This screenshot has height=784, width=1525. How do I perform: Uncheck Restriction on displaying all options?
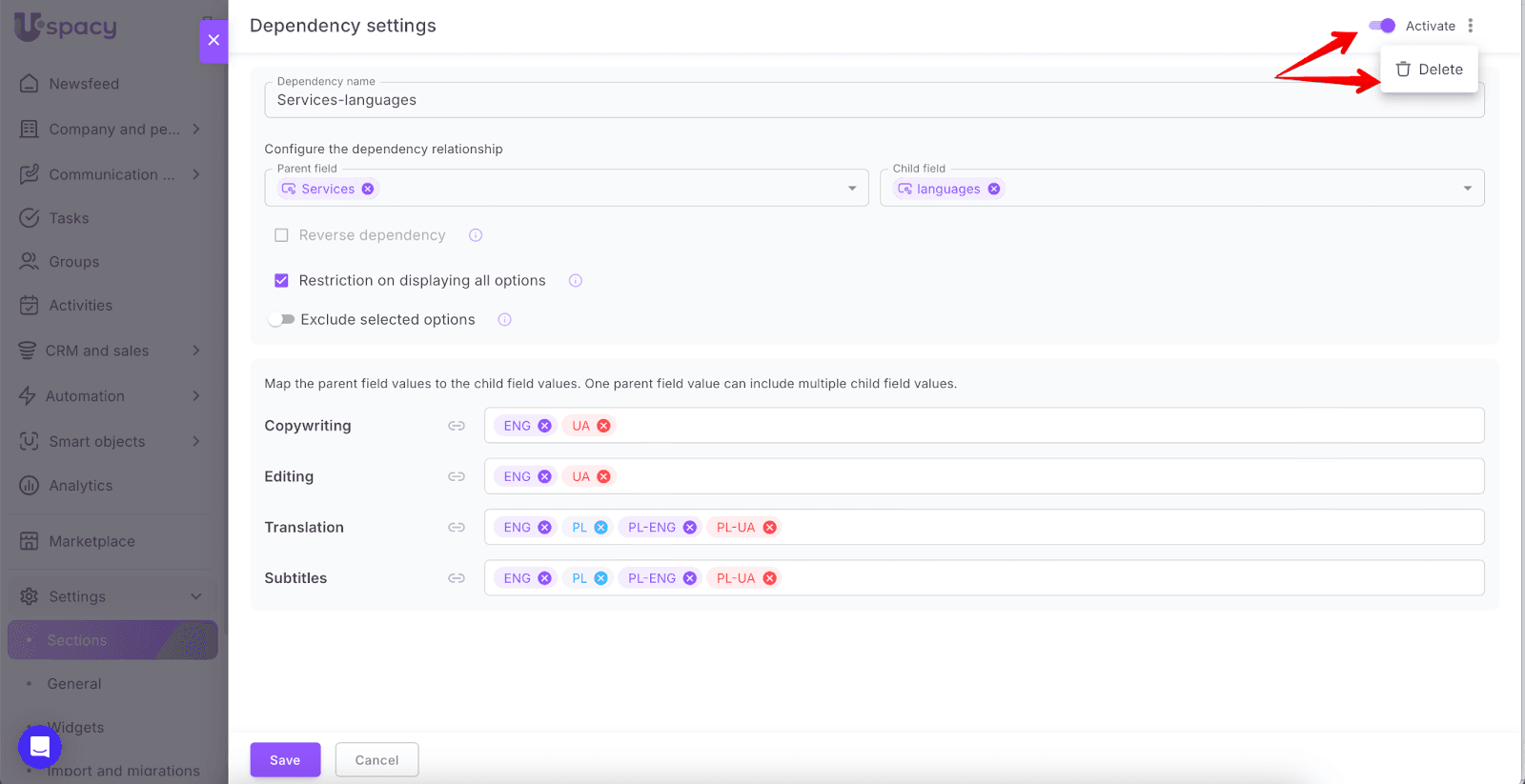pos(281,280)
